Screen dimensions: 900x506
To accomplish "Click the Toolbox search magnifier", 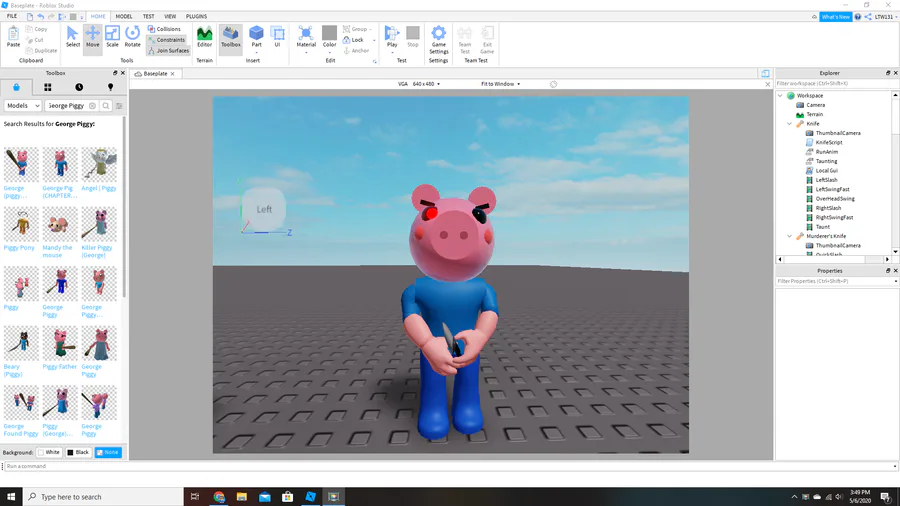I will coord(106,106).
